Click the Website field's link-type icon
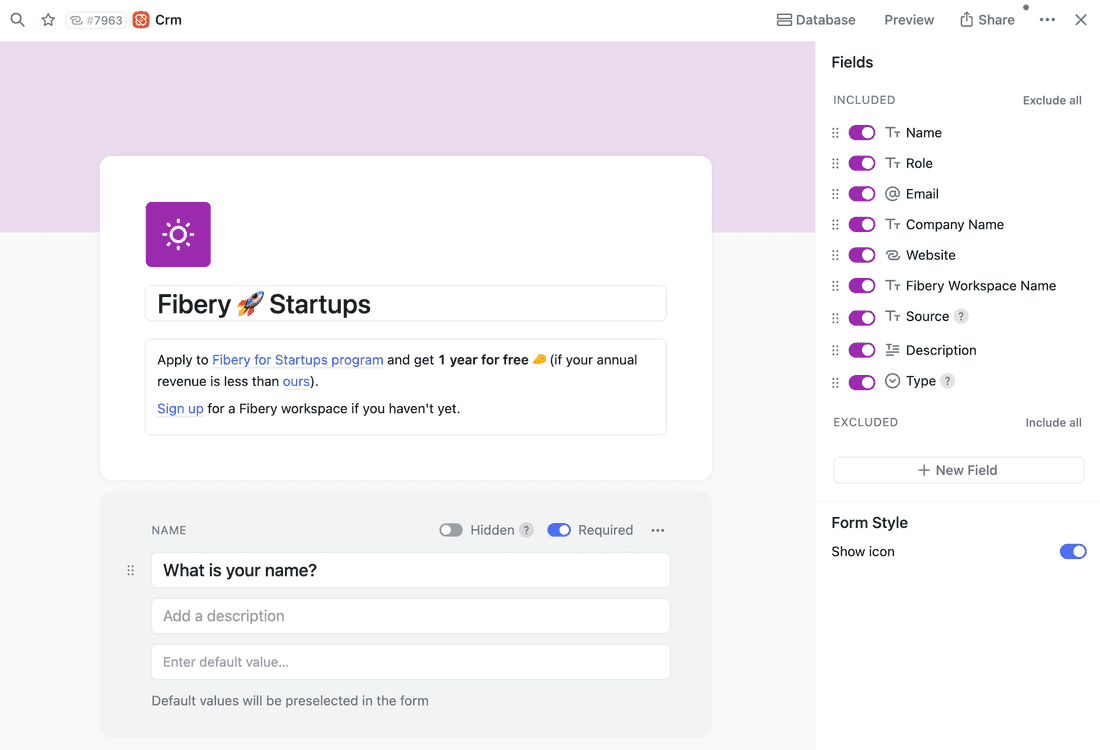 click(891, 255)
